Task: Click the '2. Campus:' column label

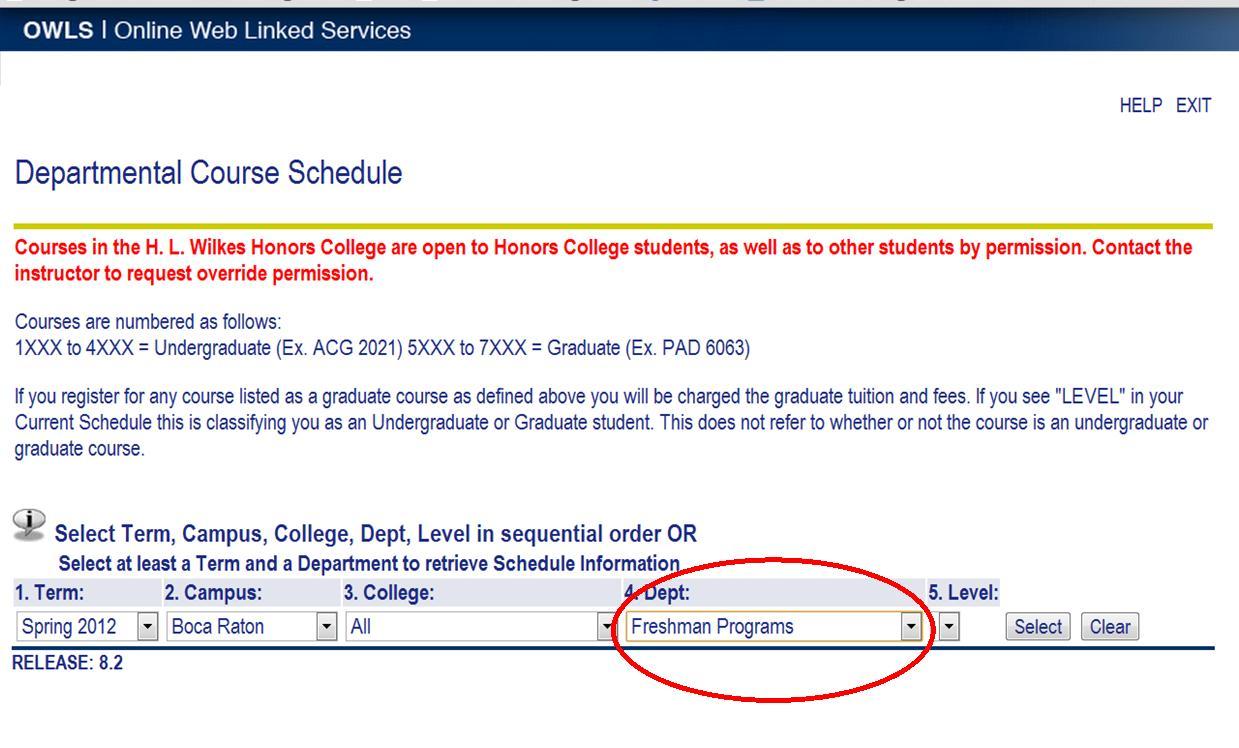Action: (212, 593)
